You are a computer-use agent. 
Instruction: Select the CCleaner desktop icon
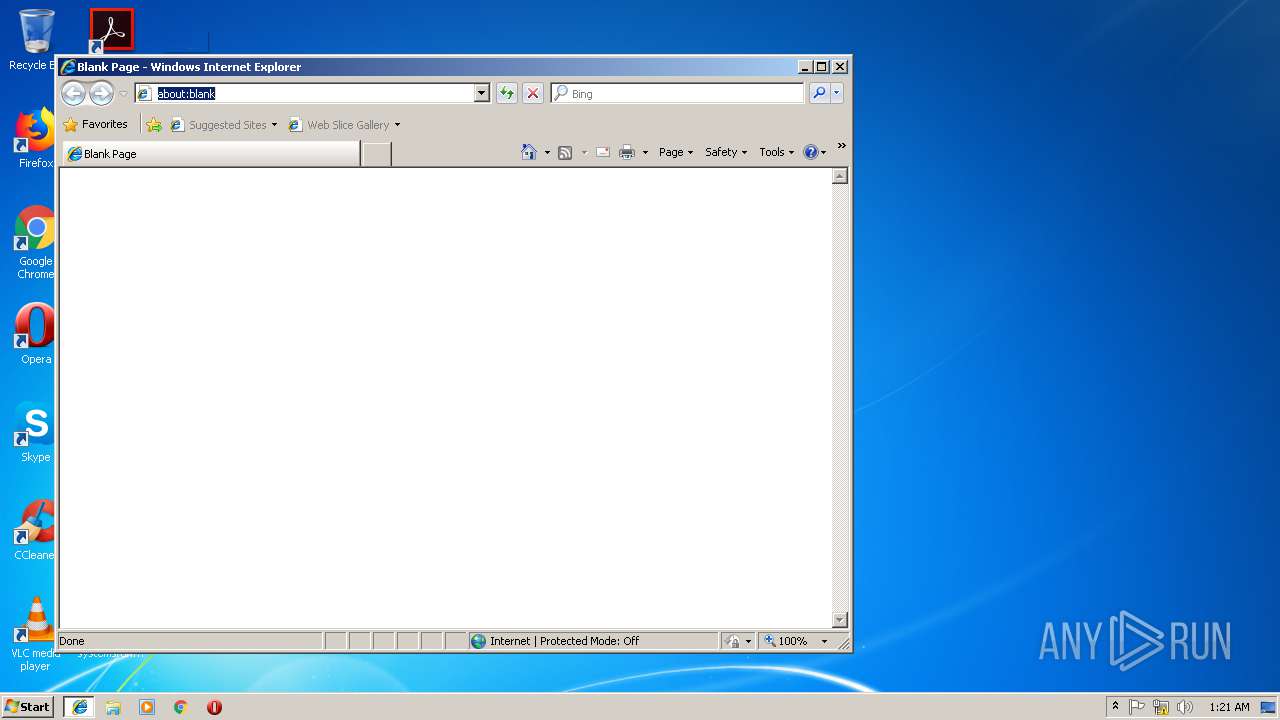[x=35, y=530]
